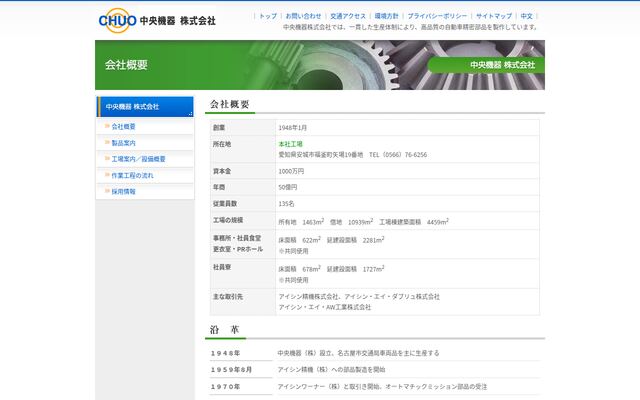Click the 1970年 history row year
The width and height of the screenshot is (640, 400).
tap(225, 387)
